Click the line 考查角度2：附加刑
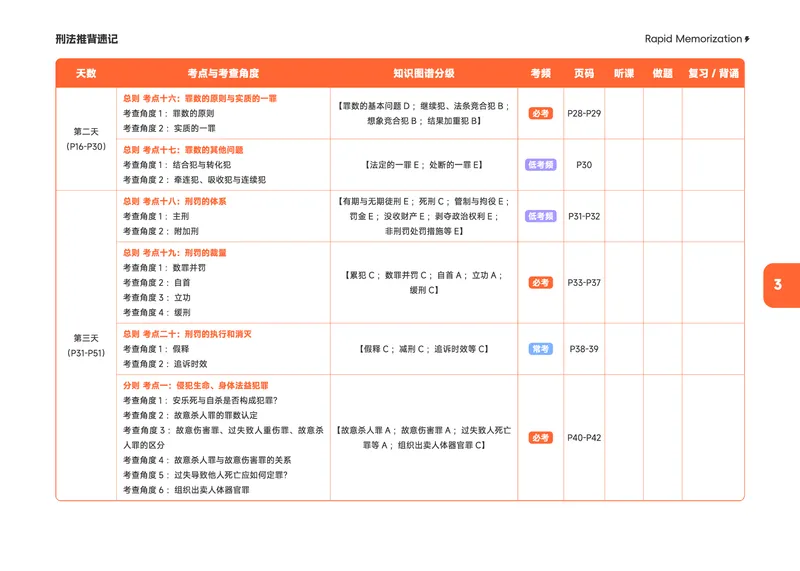800x571 pixels. [x=161, y=231]
